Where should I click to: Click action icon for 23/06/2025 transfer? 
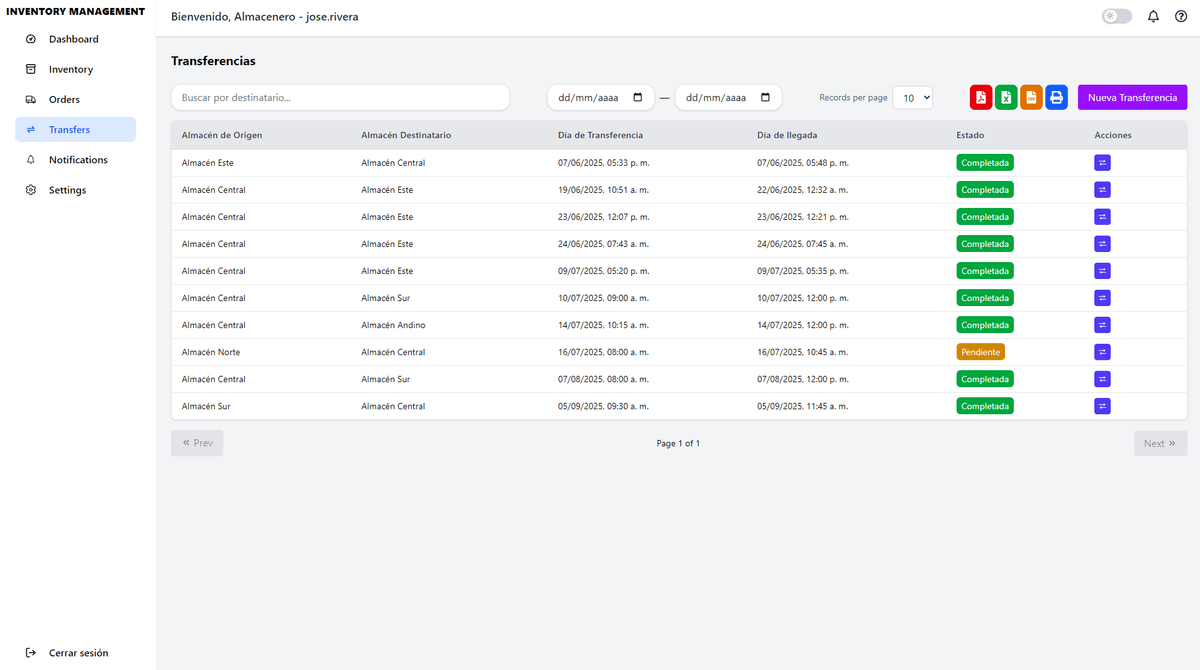(x=1102, y=216)
